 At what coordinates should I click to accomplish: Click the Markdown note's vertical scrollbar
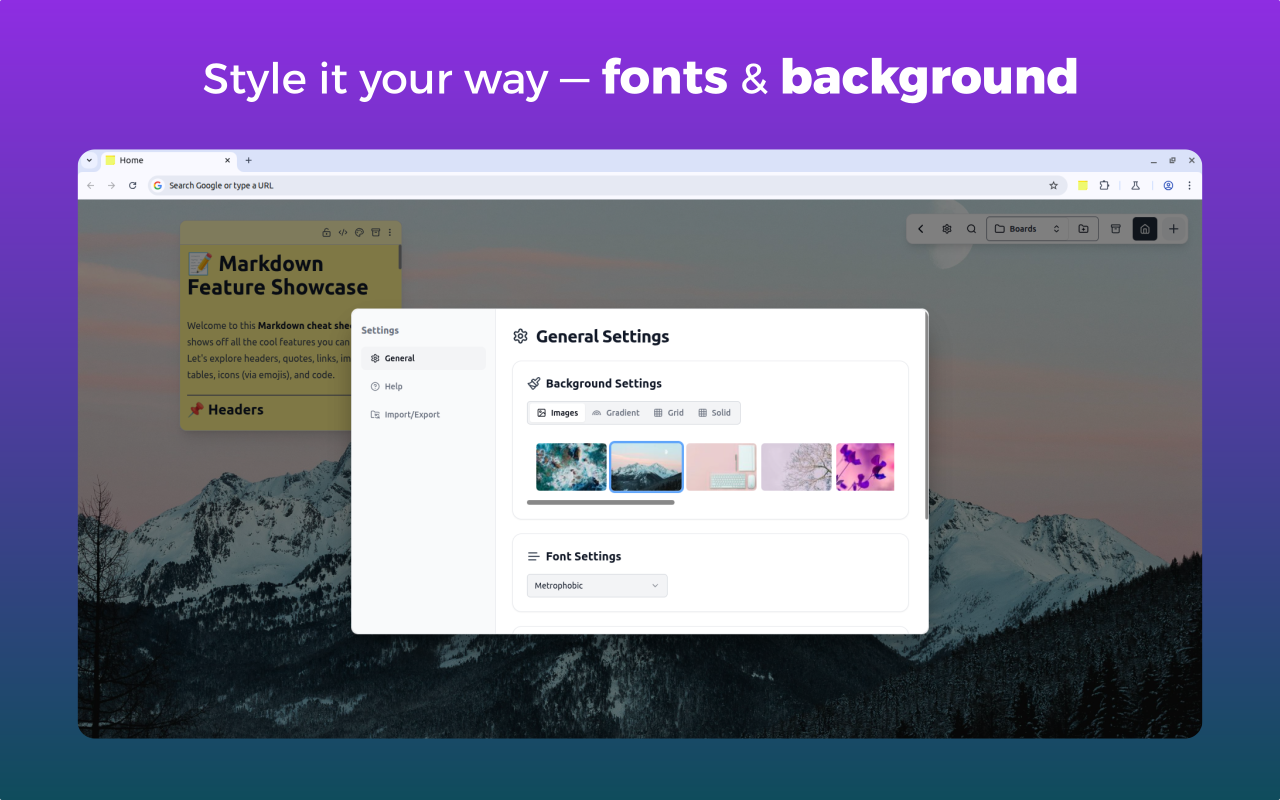coord(400,256)
